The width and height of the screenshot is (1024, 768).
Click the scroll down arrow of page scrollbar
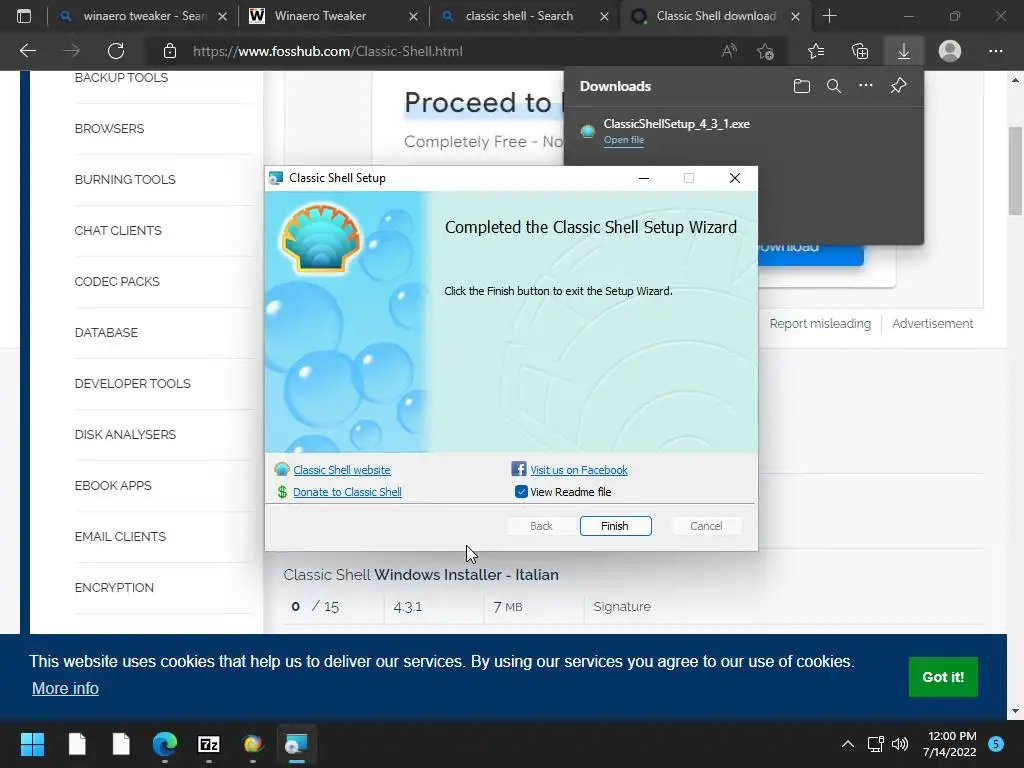pyautogui.click(x=1015, y=711)
